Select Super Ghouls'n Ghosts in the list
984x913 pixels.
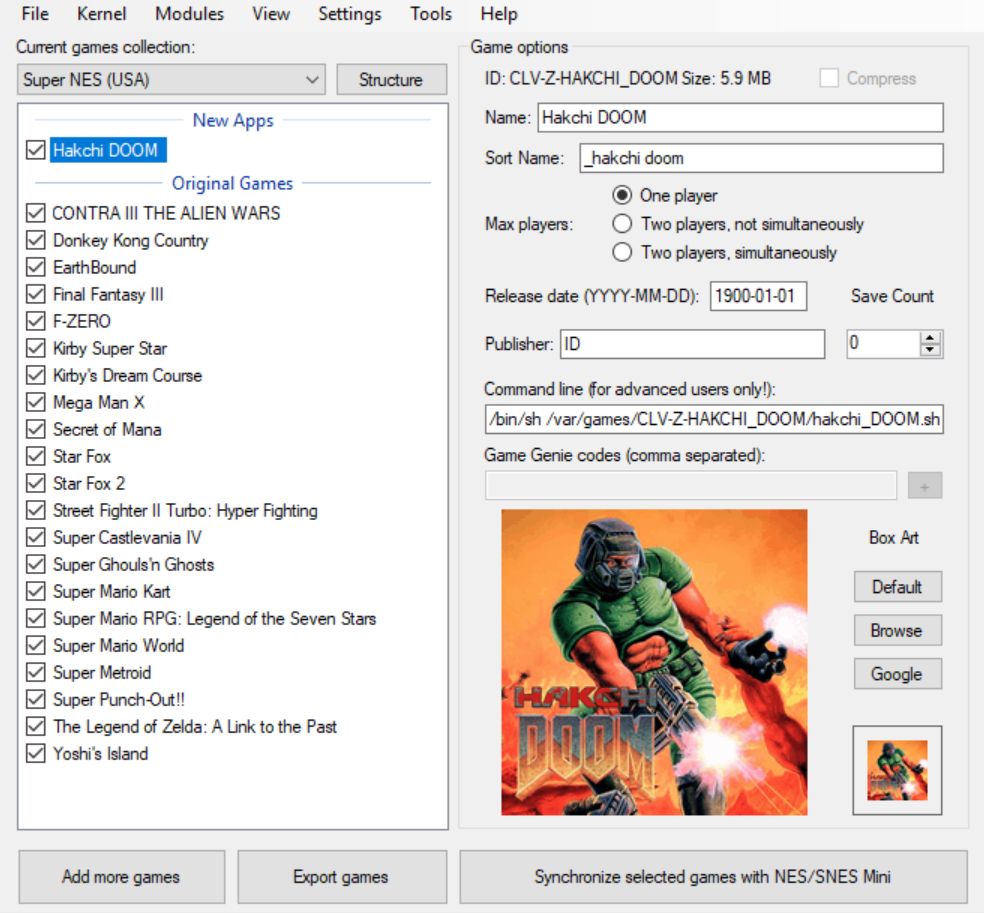[134, 564]
